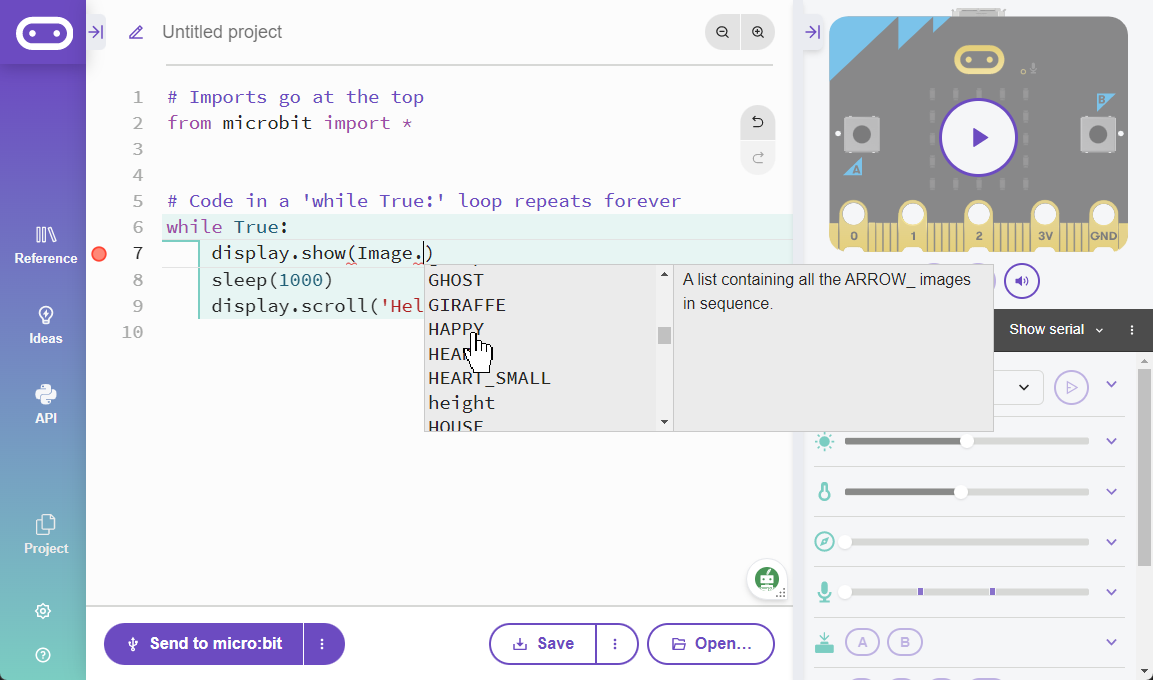Open serial options three-dot menu

pyautogui.click(x=1132, y=330)
